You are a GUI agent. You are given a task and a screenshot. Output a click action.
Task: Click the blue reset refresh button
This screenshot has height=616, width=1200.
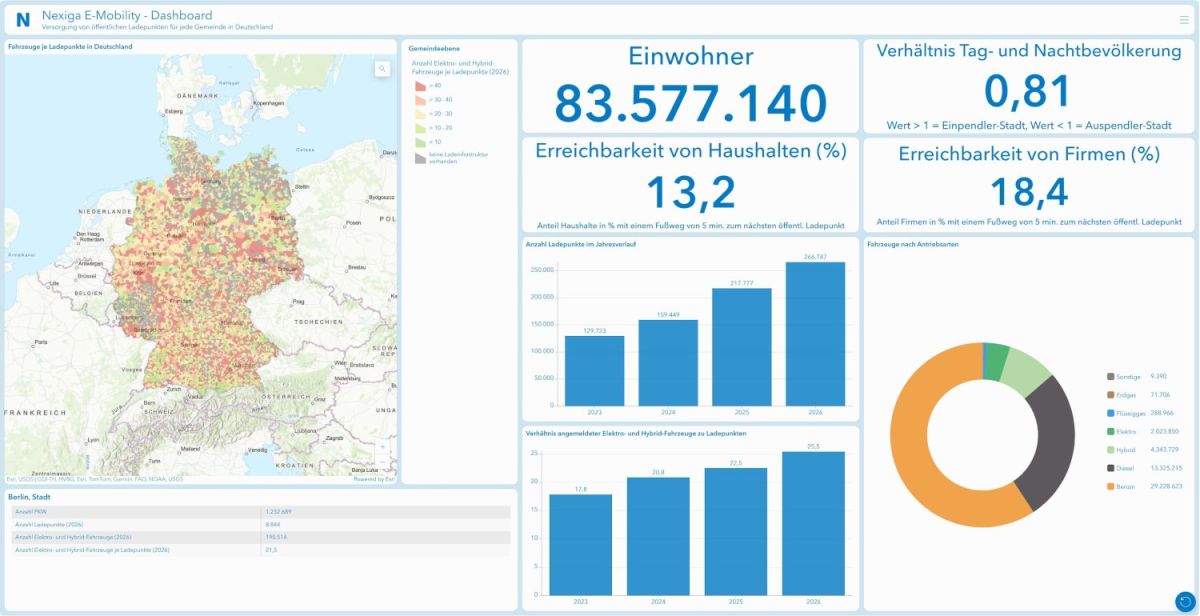click(x=1184, y=601)
